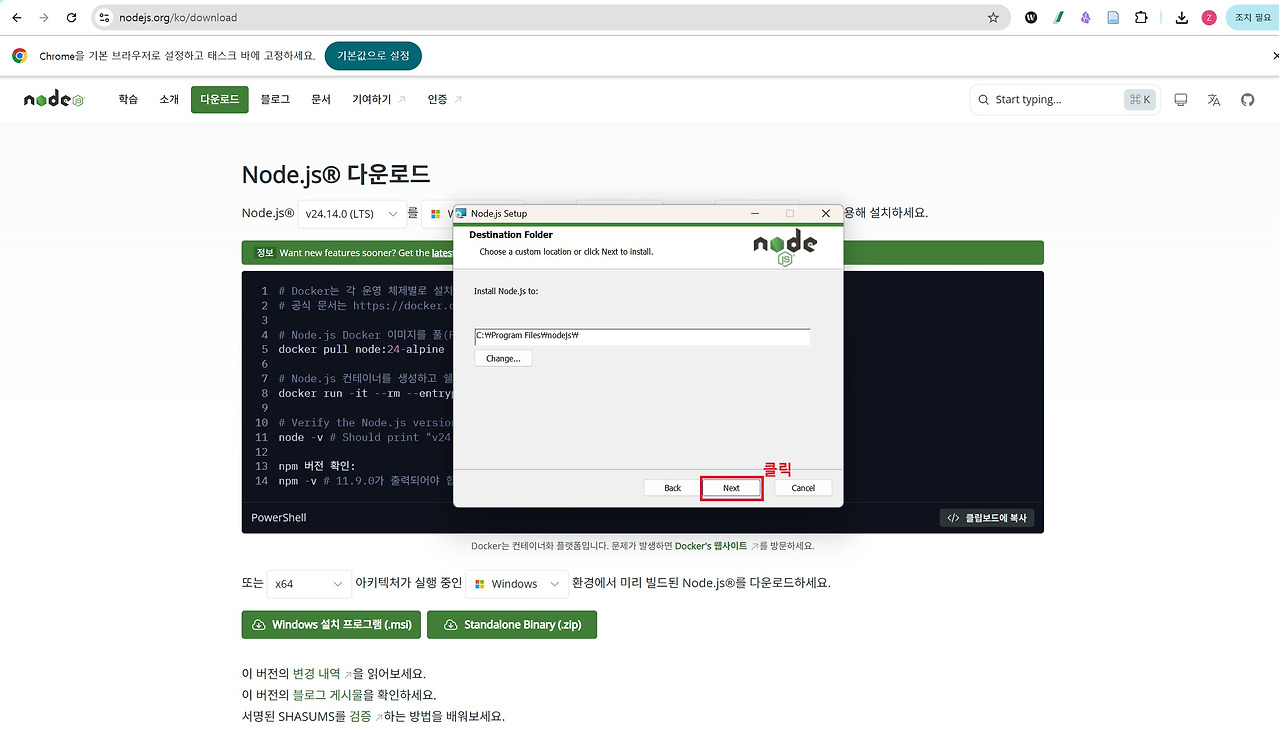Open the pink Z profile avatar

1209,17
